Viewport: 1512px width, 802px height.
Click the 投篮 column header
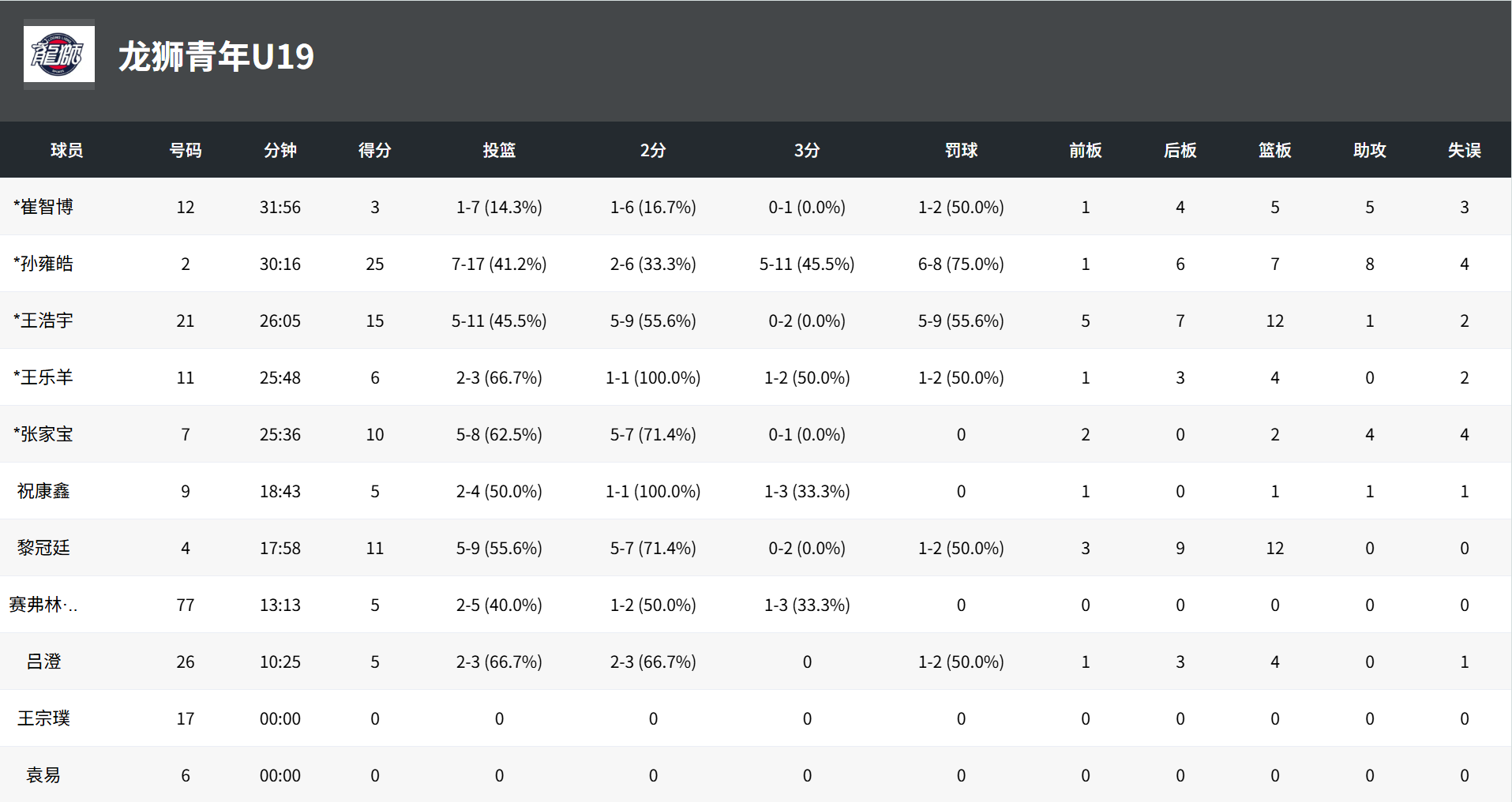499,150
